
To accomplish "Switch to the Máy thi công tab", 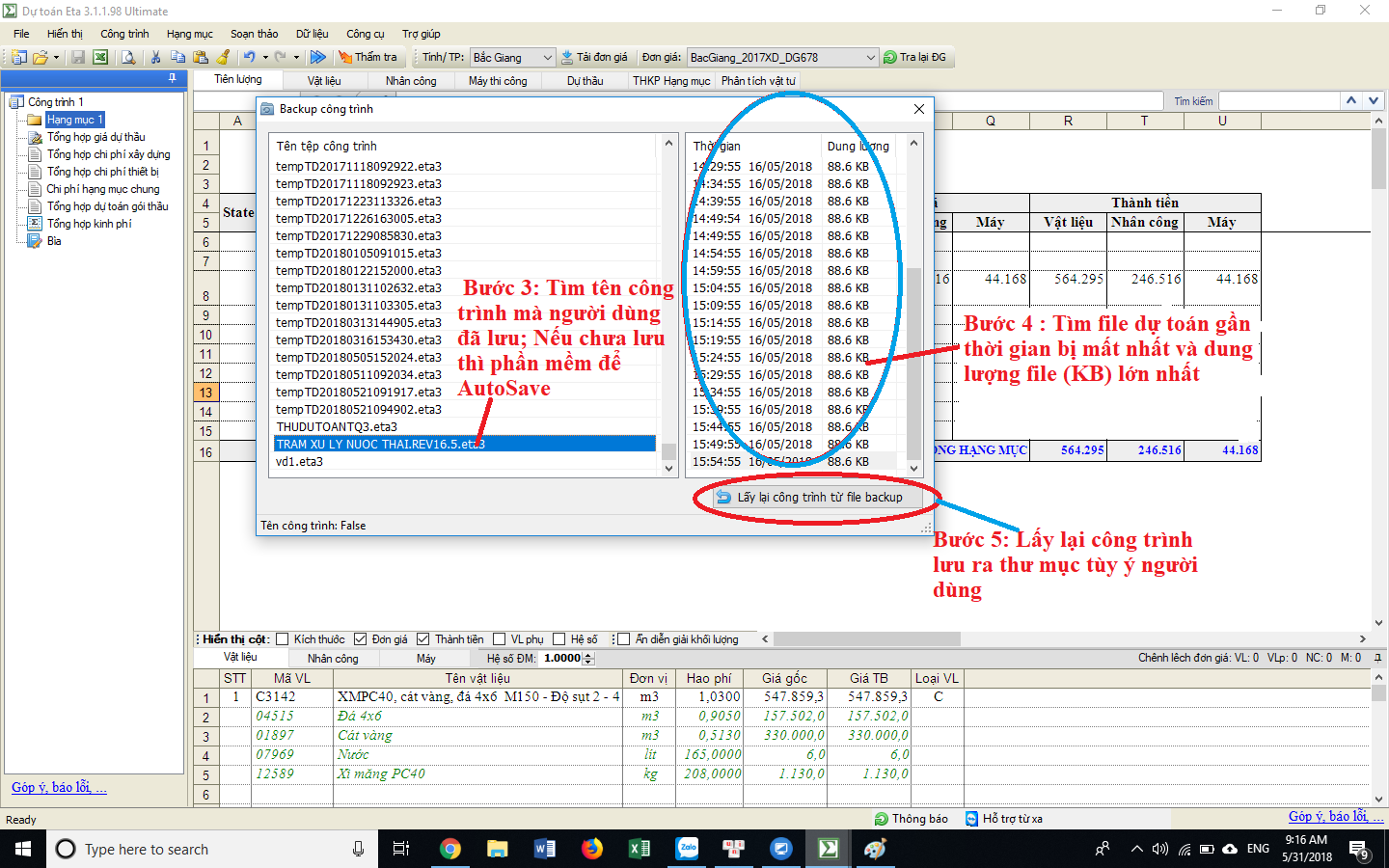I will (x=498, y=81).
